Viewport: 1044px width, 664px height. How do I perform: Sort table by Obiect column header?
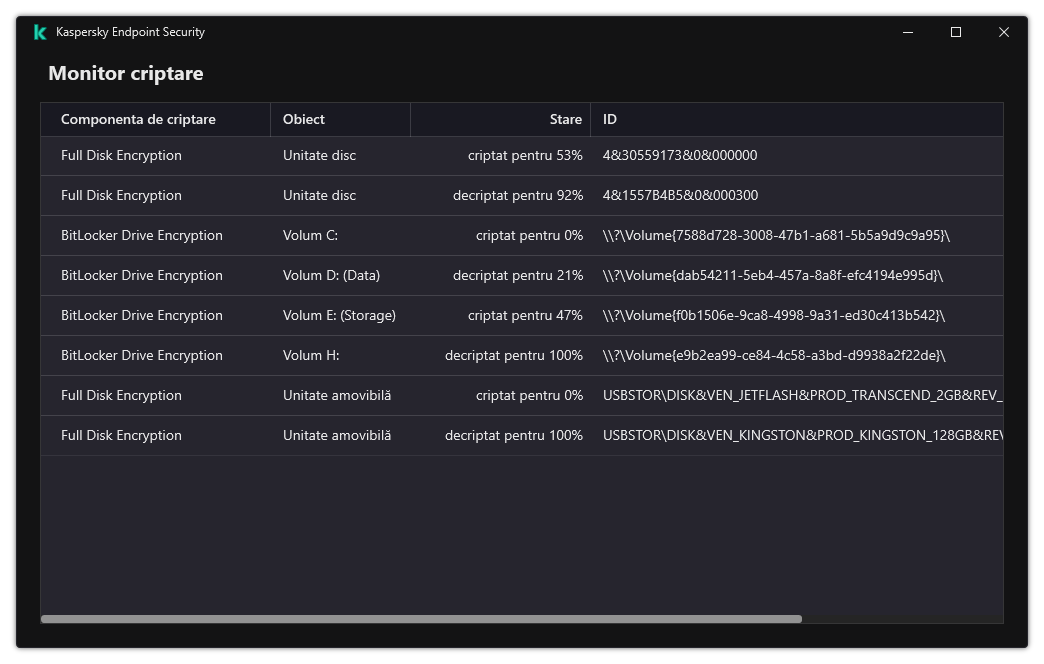[304, 119]
